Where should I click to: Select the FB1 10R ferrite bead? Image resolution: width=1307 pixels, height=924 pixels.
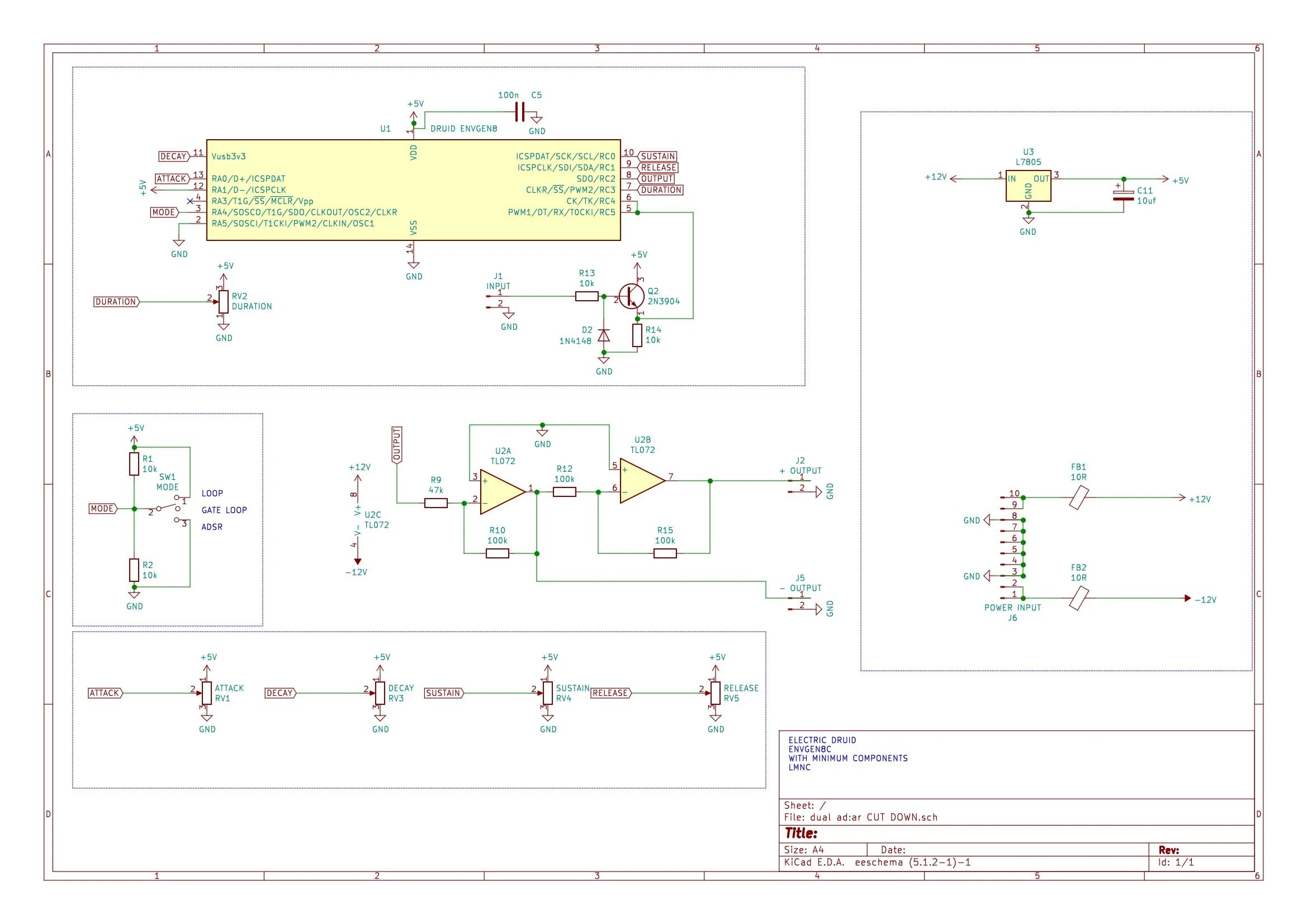coord(1078,497)
